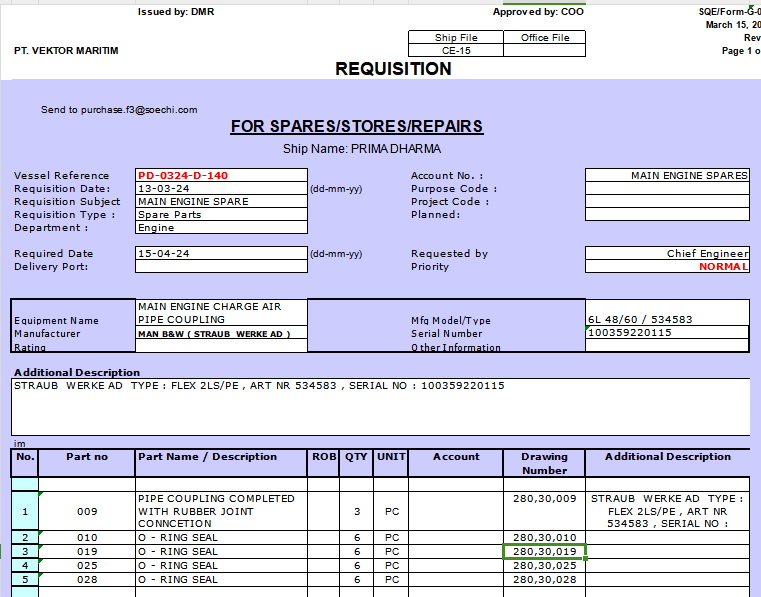Image resolution: width=761 pixels, height=597 pixels.
Task: Click the Requested by cell Chief Engineer
Action: [667, 253]
